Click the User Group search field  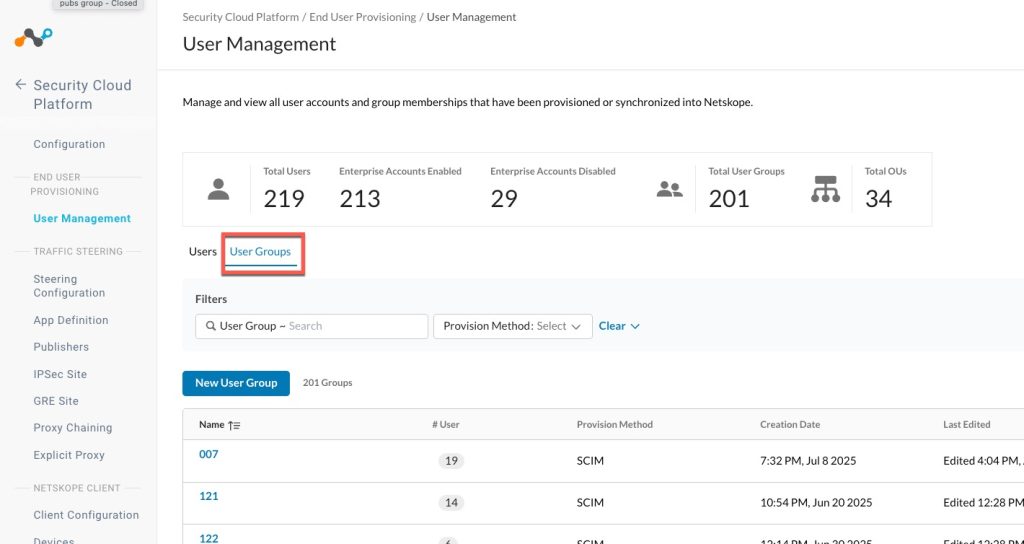[312, 326]
